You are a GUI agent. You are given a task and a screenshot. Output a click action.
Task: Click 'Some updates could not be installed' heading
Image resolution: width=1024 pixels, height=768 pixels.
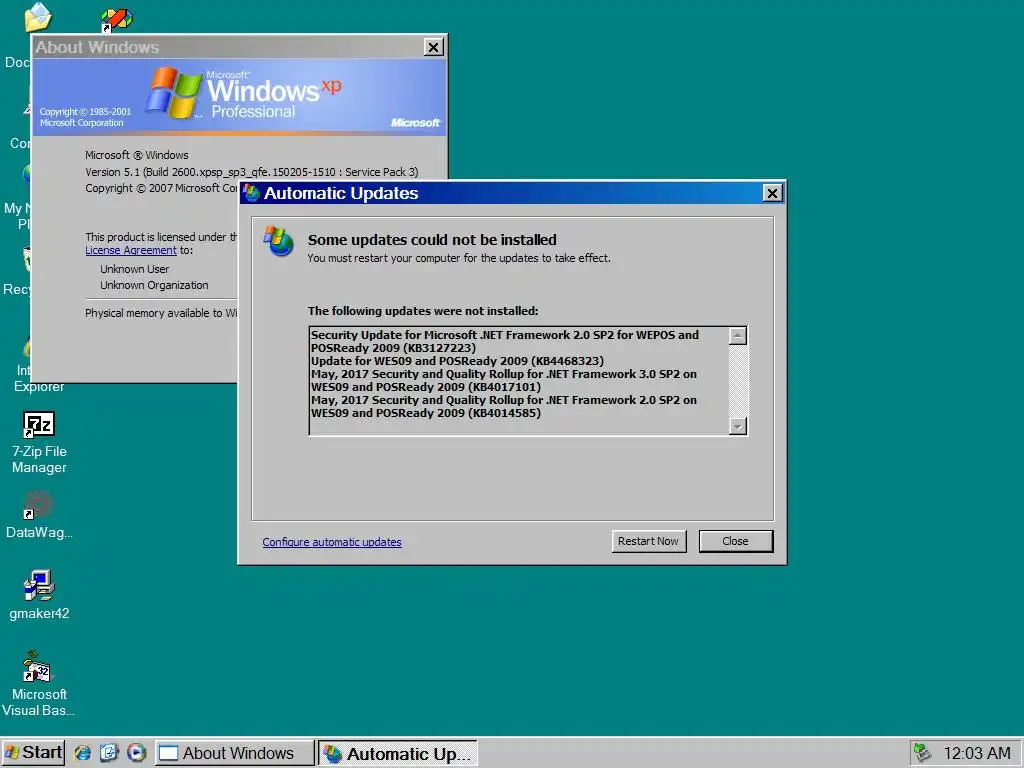pos(432,240)
